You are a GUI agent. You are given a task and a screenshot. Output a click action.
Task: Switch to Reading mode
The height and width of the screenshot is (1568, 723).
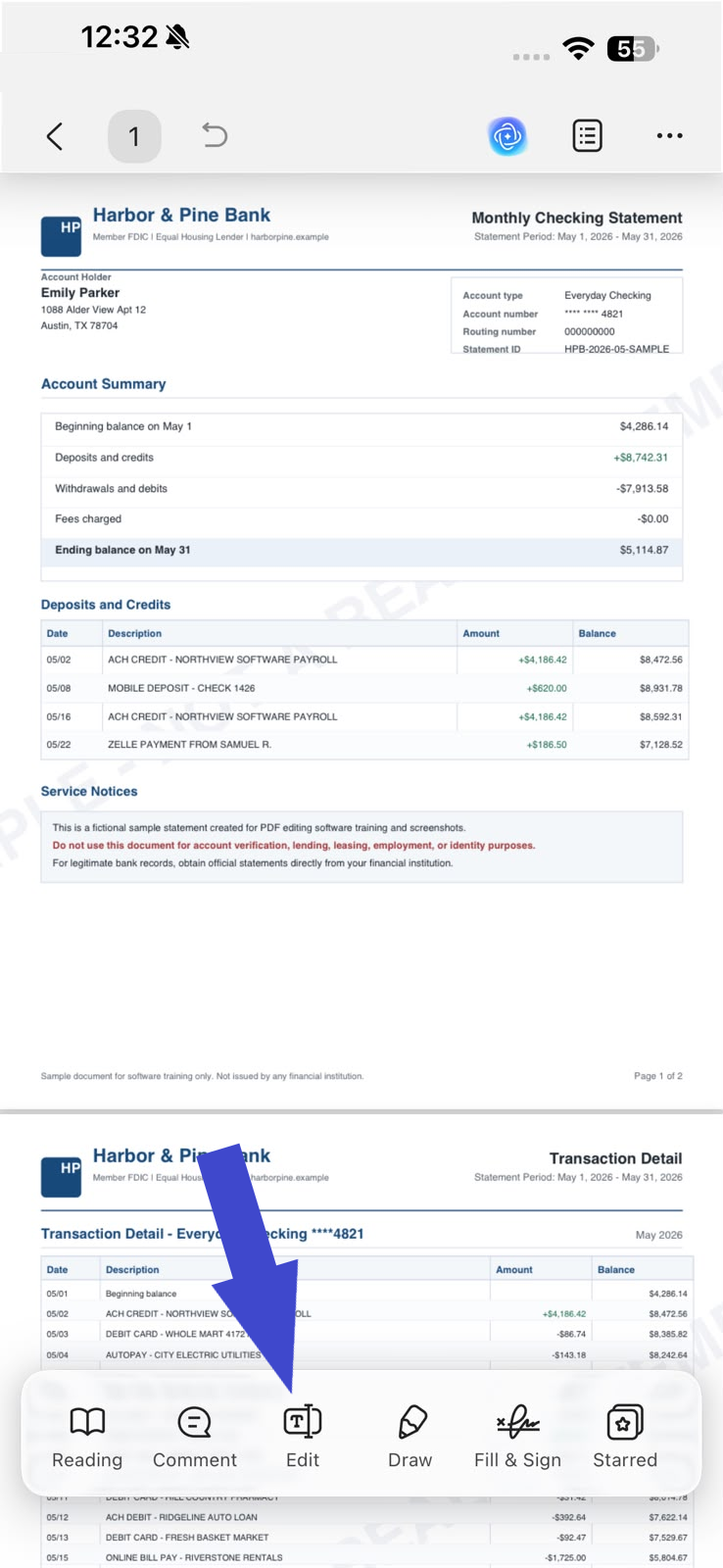[x=87, y=1438]
